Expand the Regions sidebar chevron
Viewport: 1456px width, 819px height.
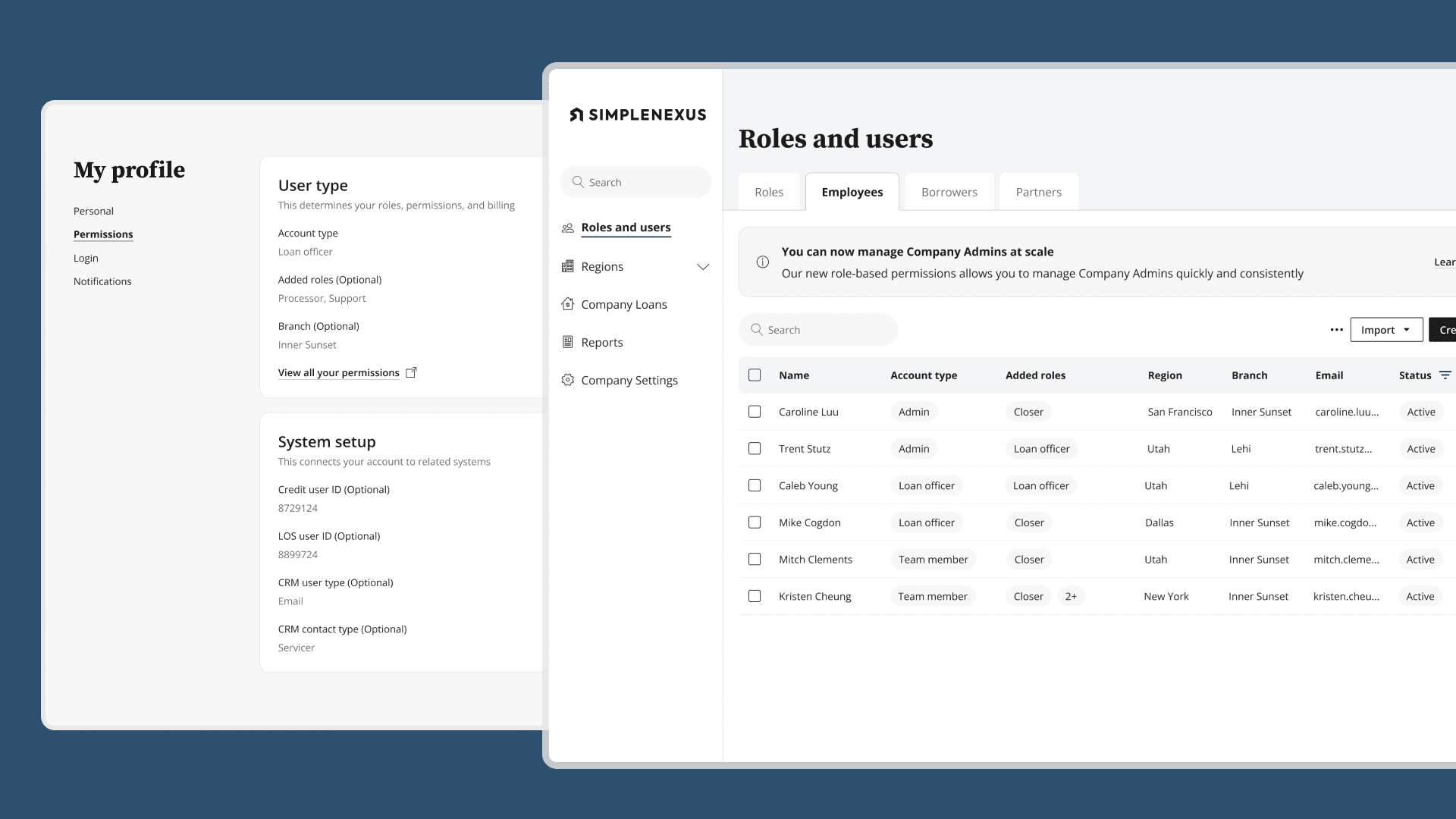click(703, 266)
